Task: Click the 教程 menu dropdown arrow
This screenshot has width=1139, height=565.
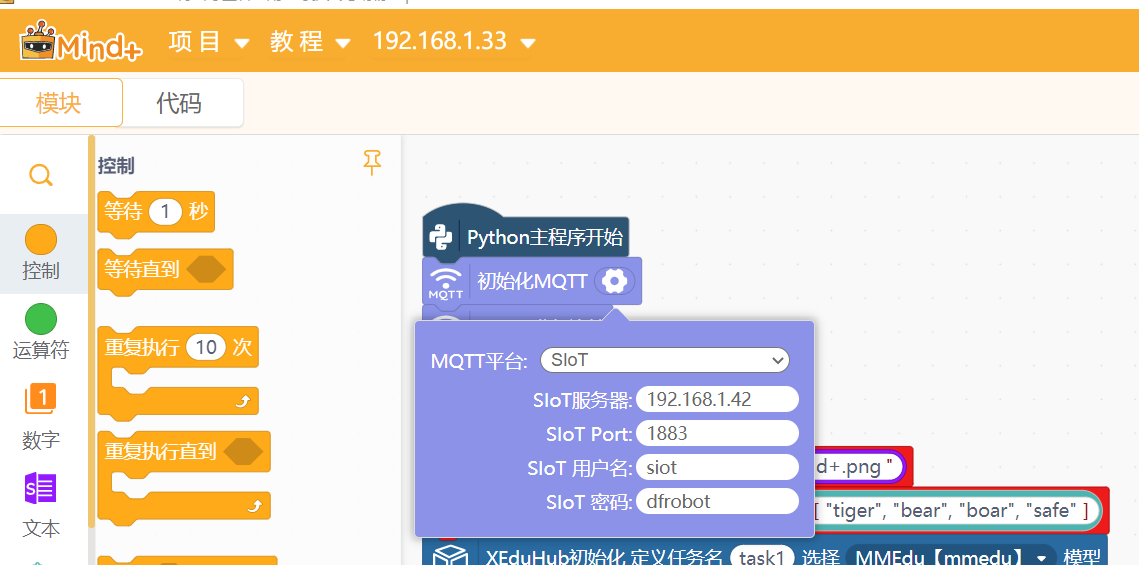Action: point(344,43)
